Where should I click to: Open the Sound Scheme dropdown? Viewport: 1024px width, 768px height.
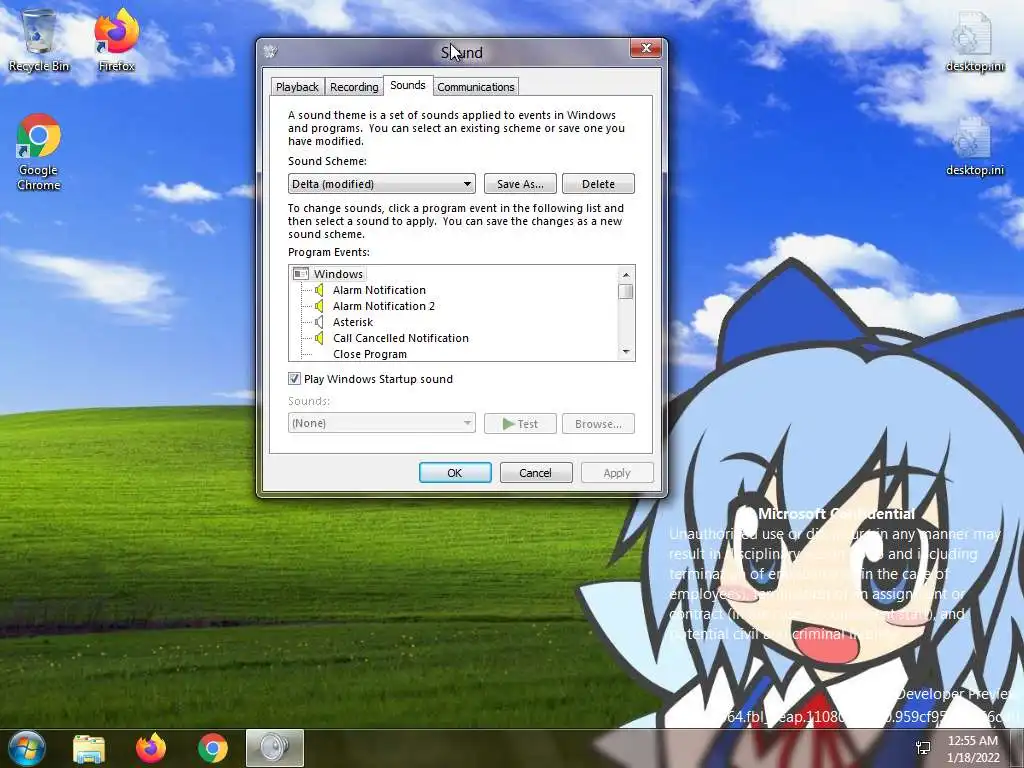click(x=381, y=184)
